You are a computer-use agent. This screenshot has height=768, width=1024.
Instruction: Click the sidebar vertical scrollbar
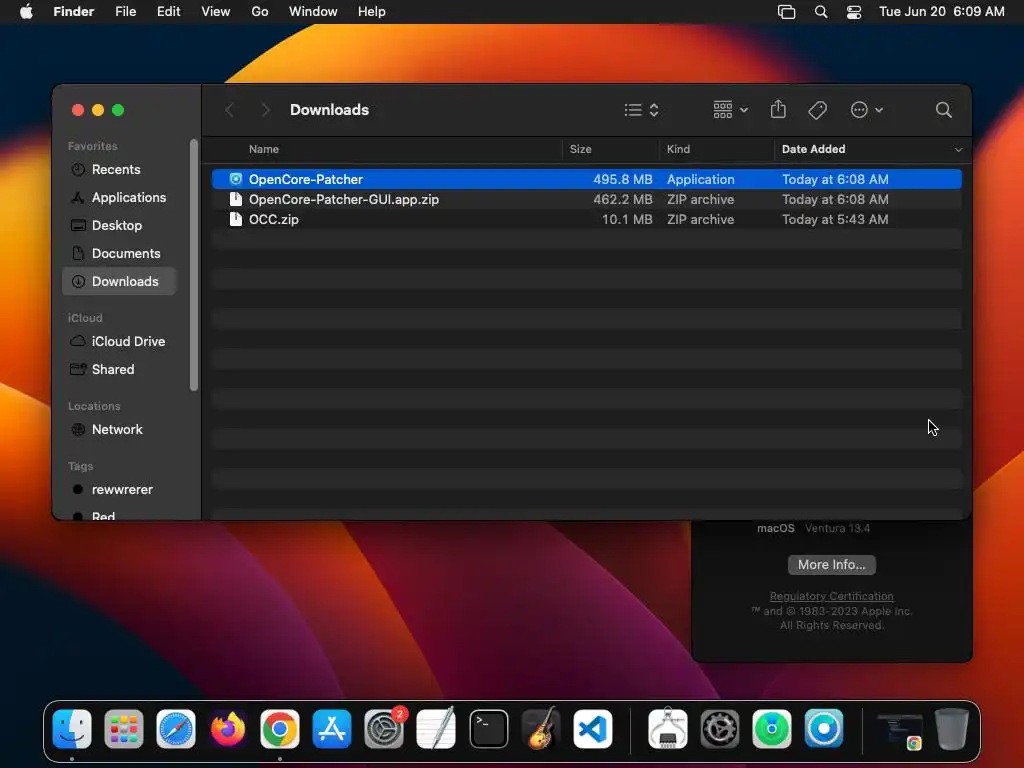193,265
